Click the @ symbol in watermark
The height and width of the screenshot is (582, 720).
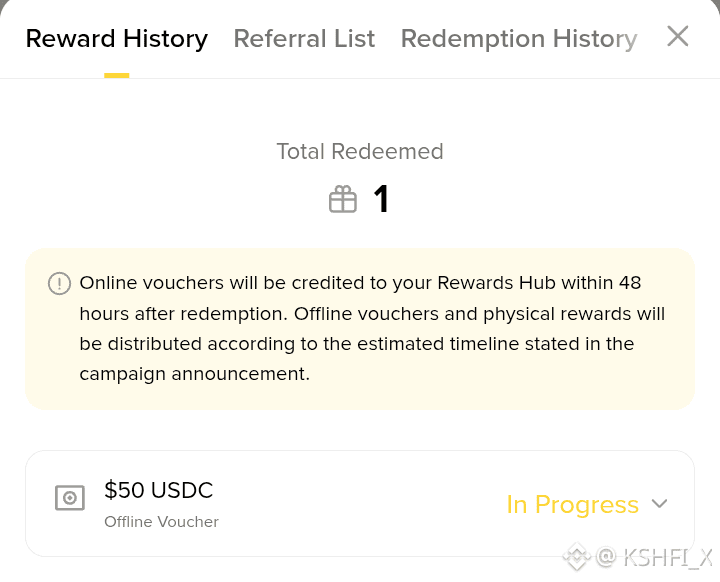tap(606, 557)
